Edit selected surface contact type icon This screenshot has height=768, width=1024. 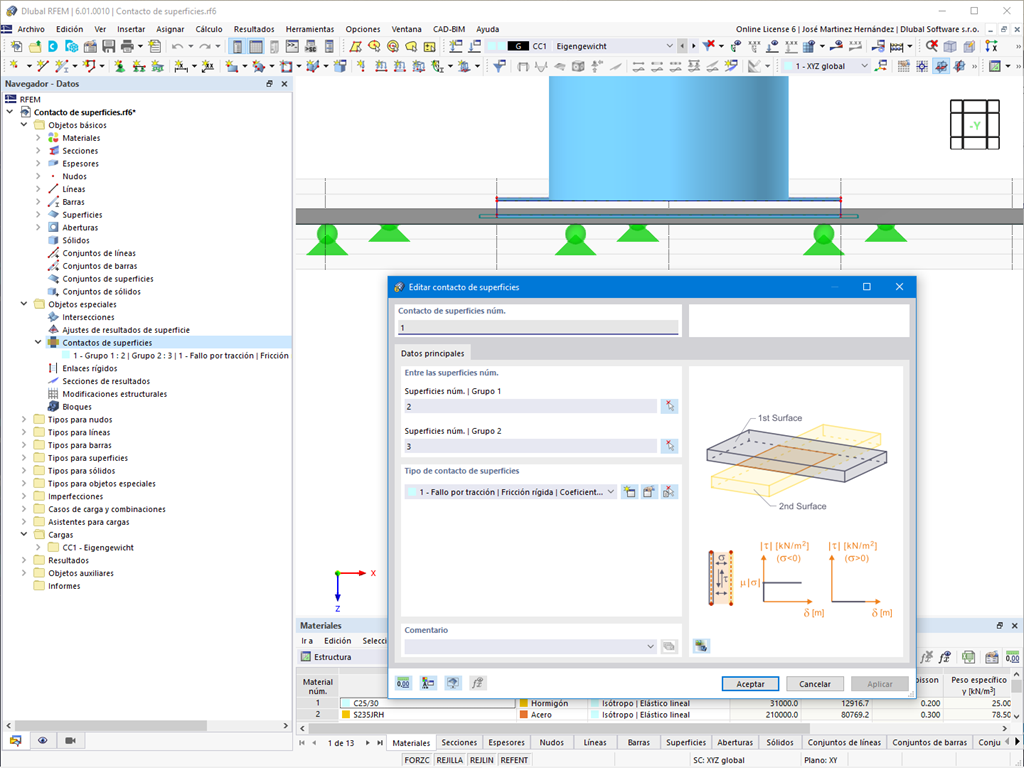click(x=648, y=492)
